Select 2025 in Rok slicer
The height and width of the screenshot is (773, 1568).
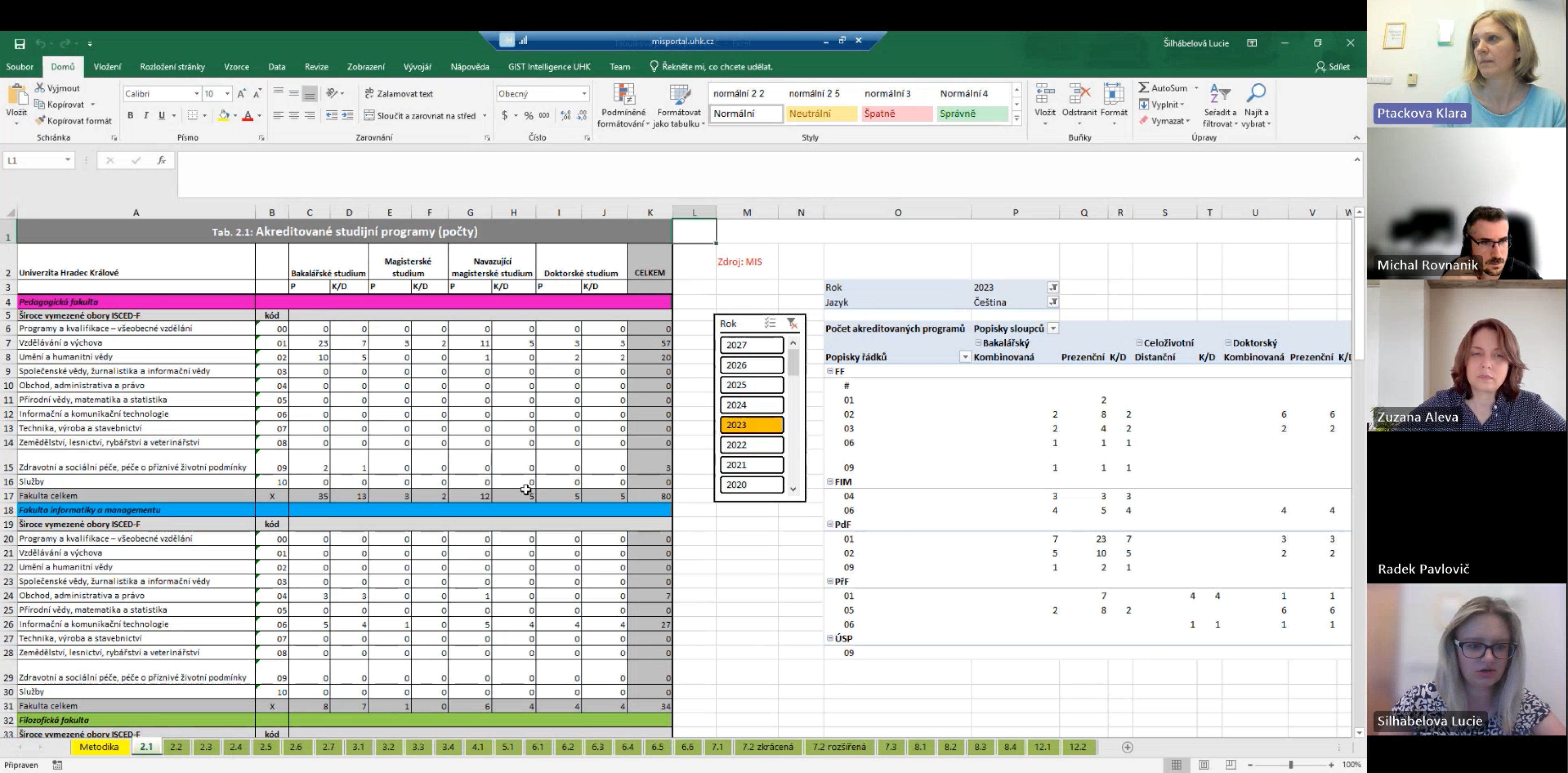(x=752, y=385)
